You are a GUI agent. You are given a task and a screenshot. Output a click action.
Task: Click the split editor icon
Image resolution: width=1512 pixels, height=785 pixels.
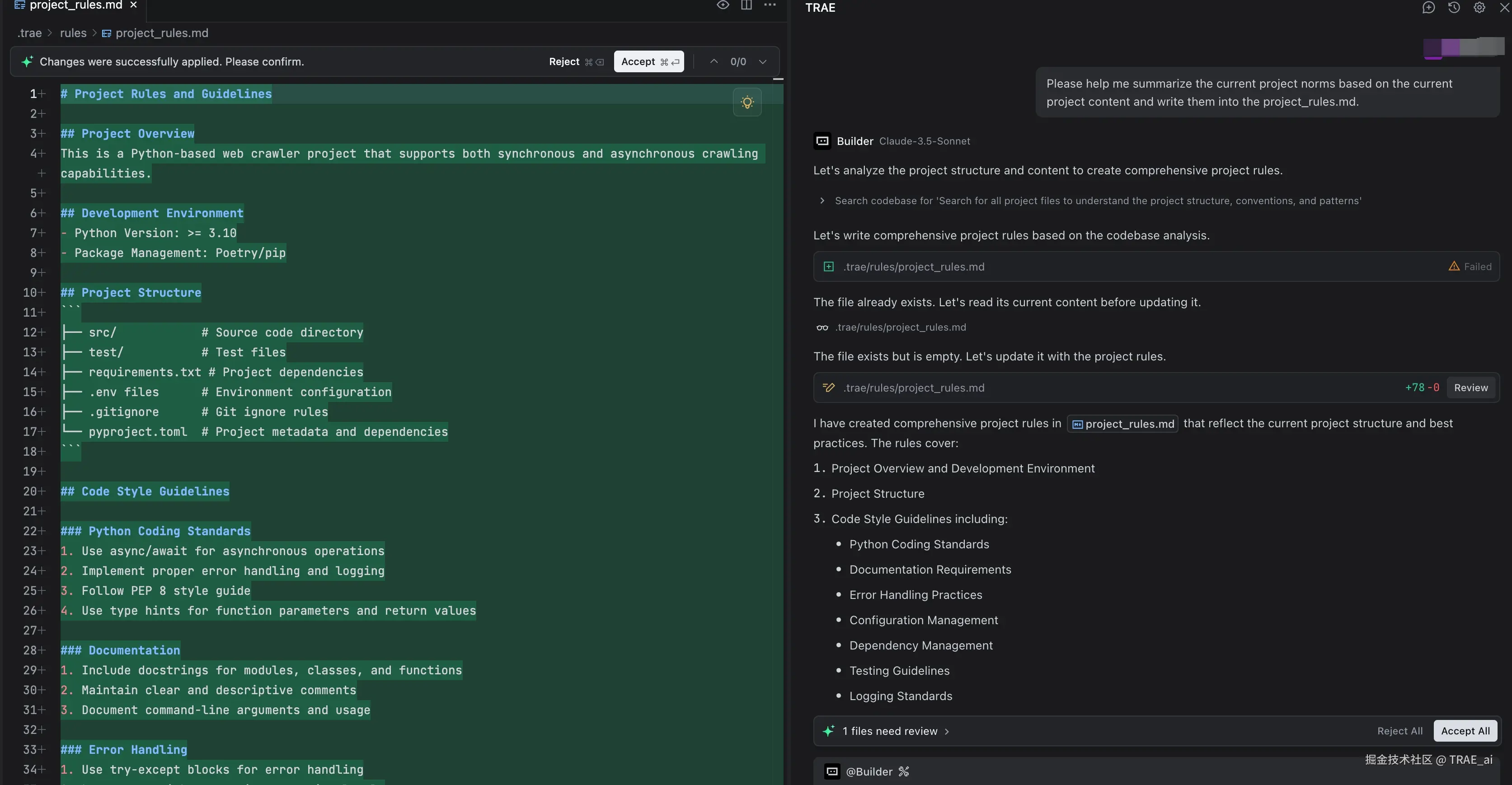point(746,5)
